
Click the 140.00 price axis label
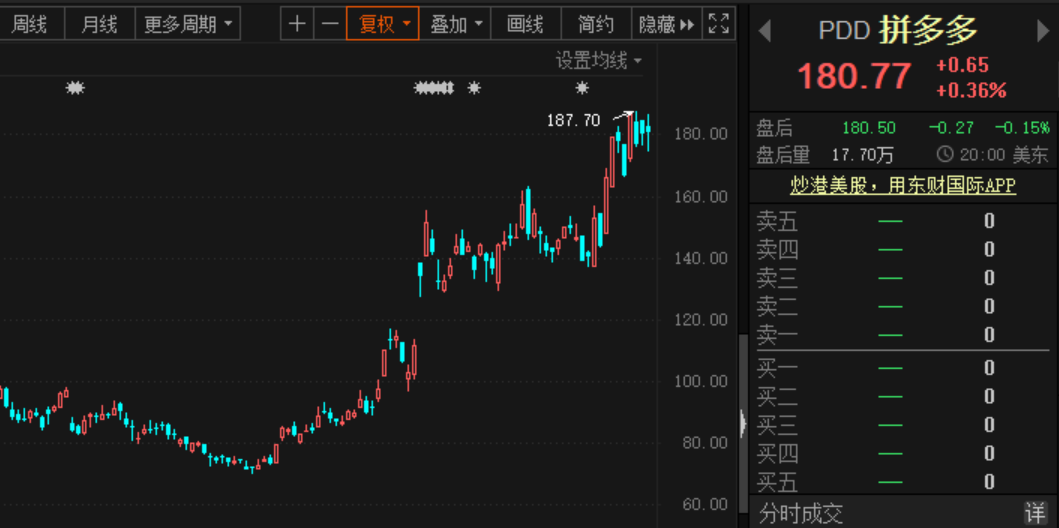coord(701,258)
